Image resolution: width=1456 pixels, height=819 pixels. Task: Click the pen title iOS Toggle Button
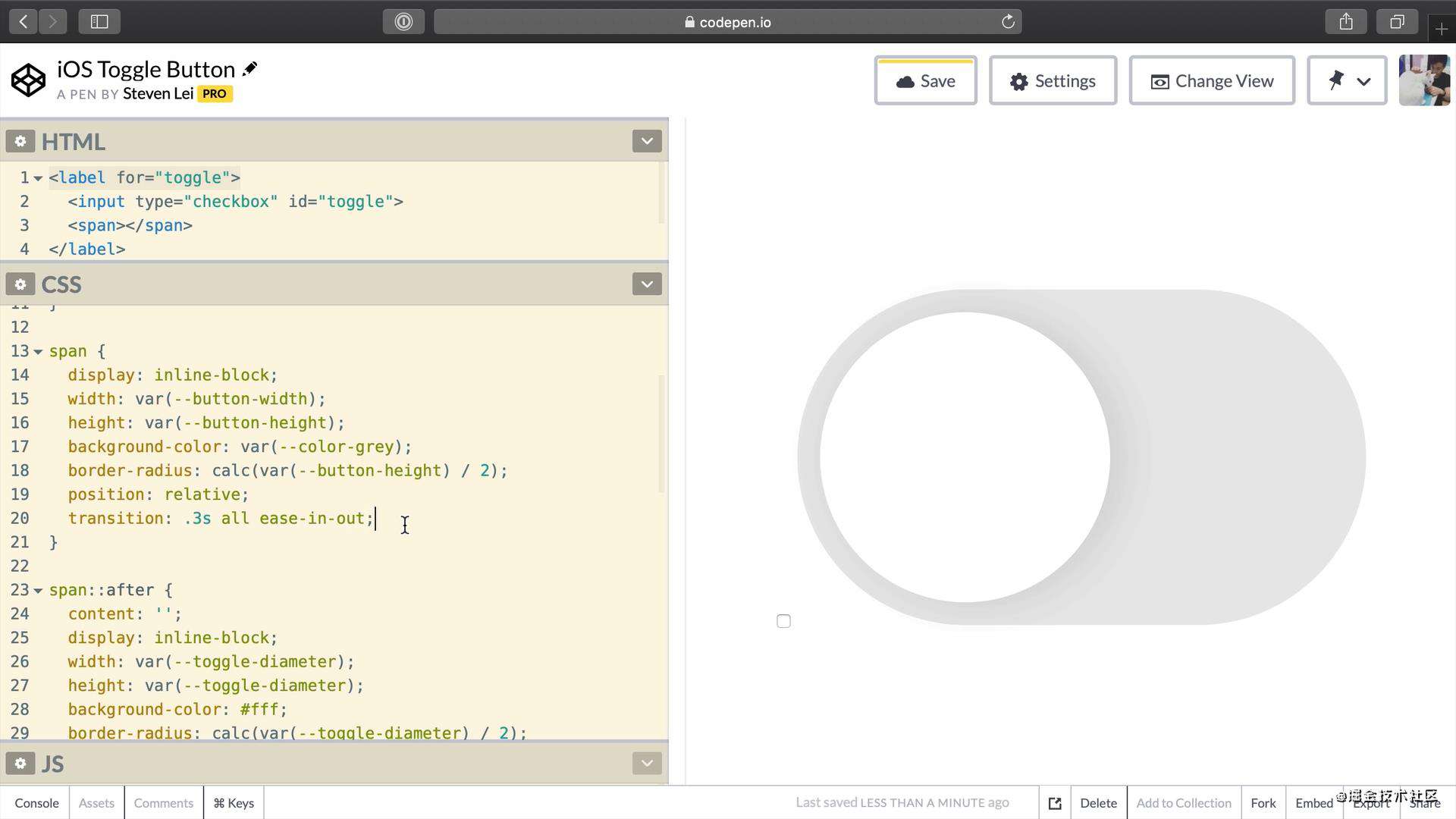pos(146,69)
